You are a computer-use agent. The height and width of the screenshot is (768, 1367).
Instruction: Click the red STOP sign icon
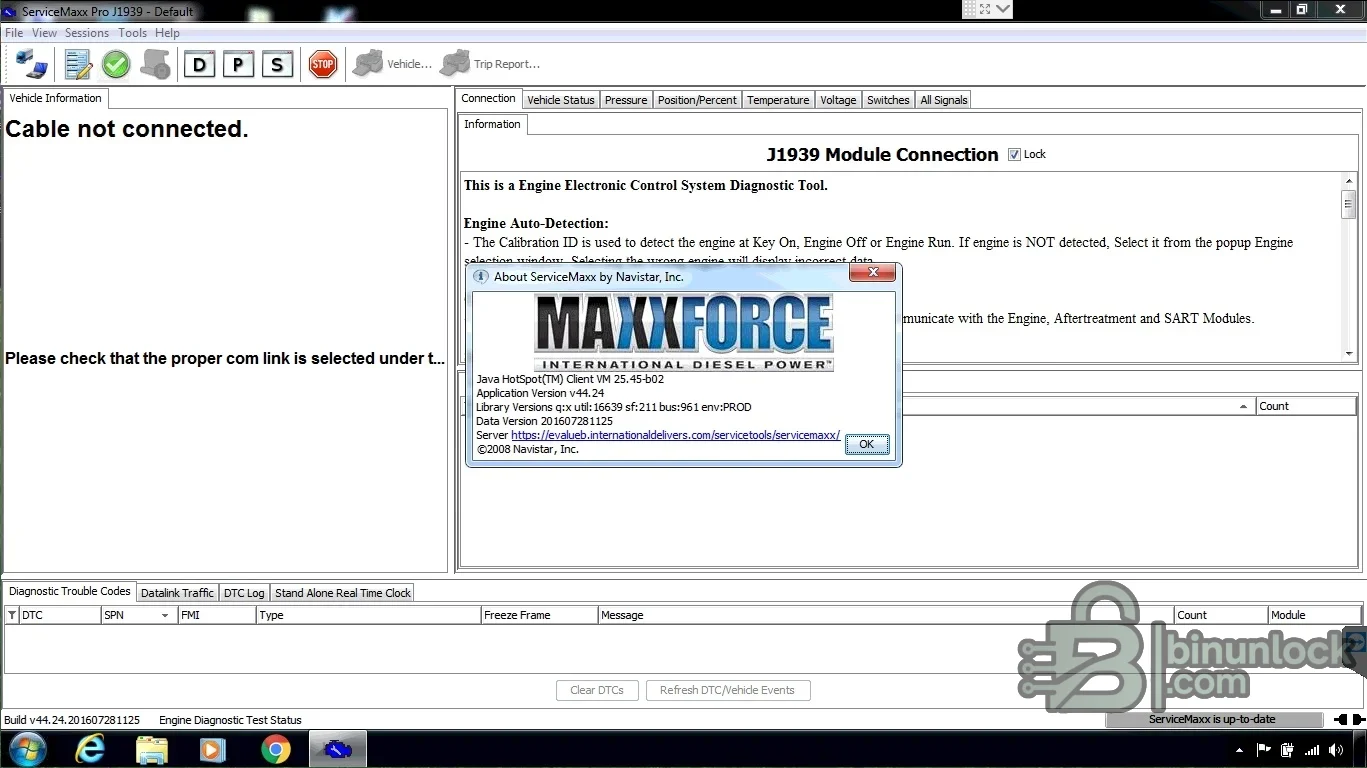tap(322, 65)
